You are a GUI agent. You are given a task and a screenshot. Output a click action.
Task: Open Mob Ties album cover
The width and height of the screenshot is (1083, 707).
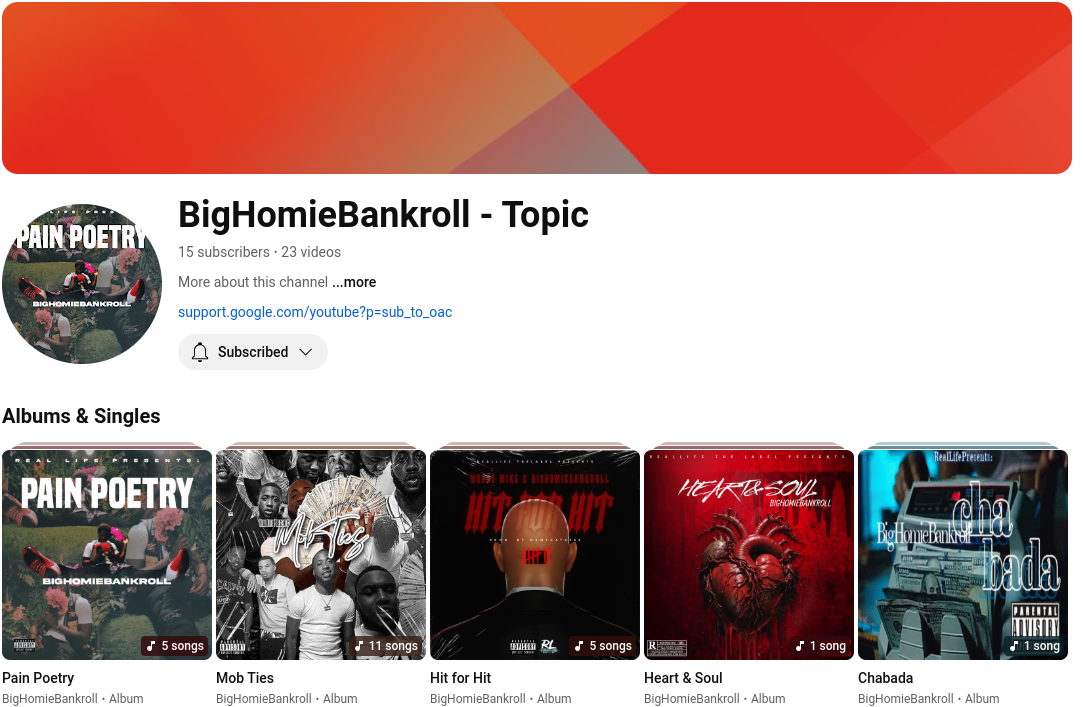point(321,555)
